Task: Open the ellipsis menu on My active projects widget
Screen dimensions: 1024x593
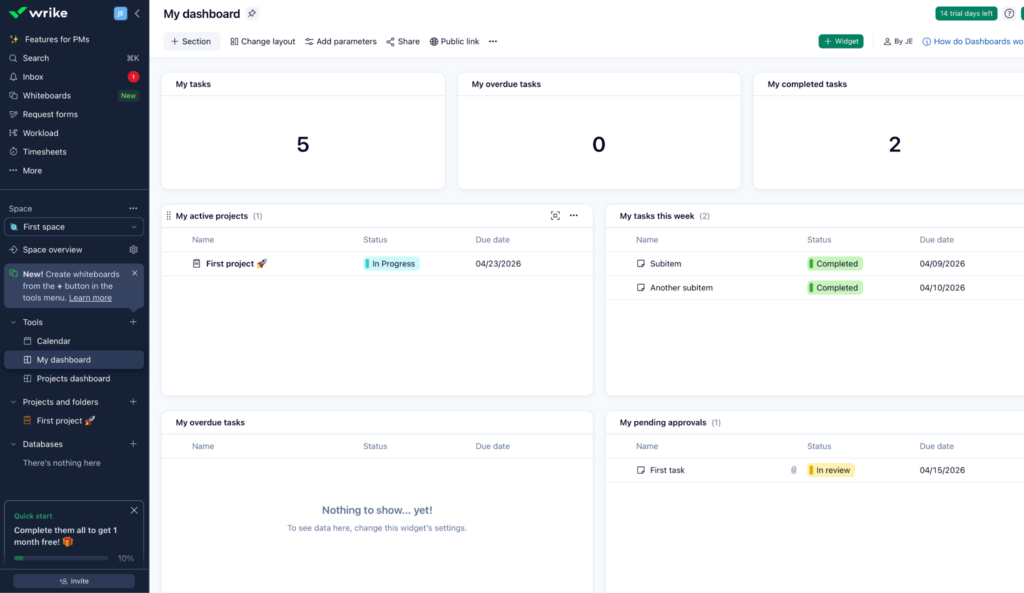Action: pyautogui.click(x=573, y=215)
